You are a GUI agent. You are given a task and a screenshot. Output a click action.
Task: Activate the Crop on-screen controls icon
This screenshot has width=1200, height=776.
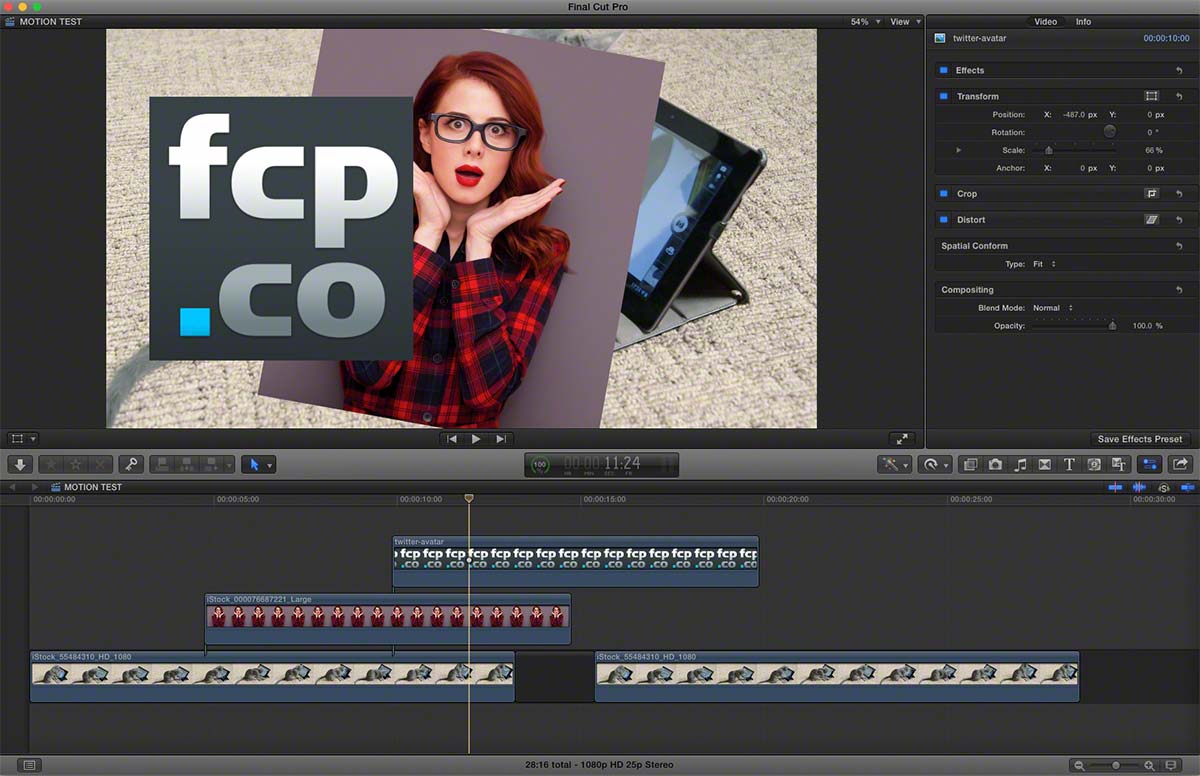[1152, 193]
